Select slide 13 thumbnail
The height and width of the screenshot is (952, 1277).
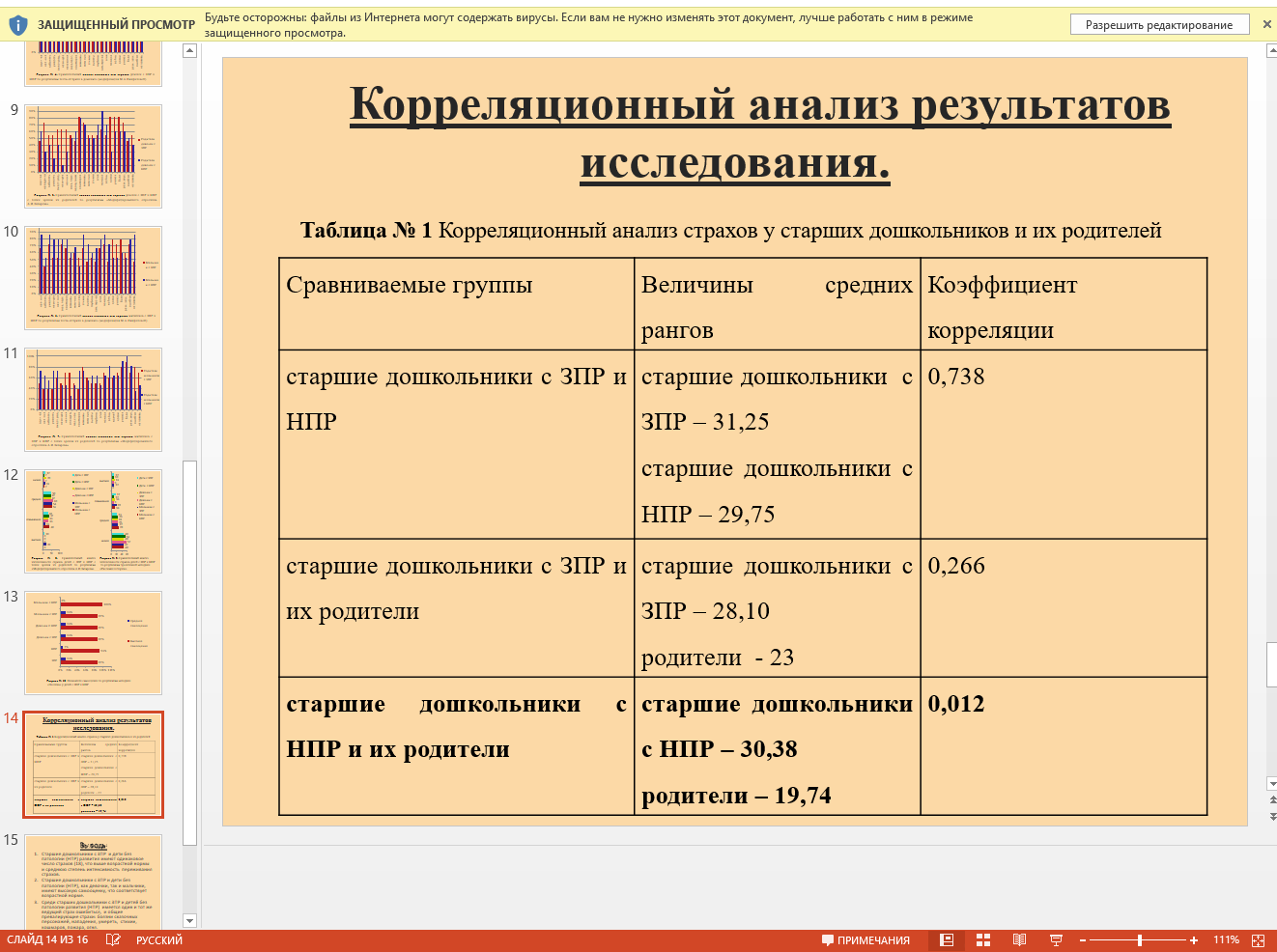[x=93, y=643]
